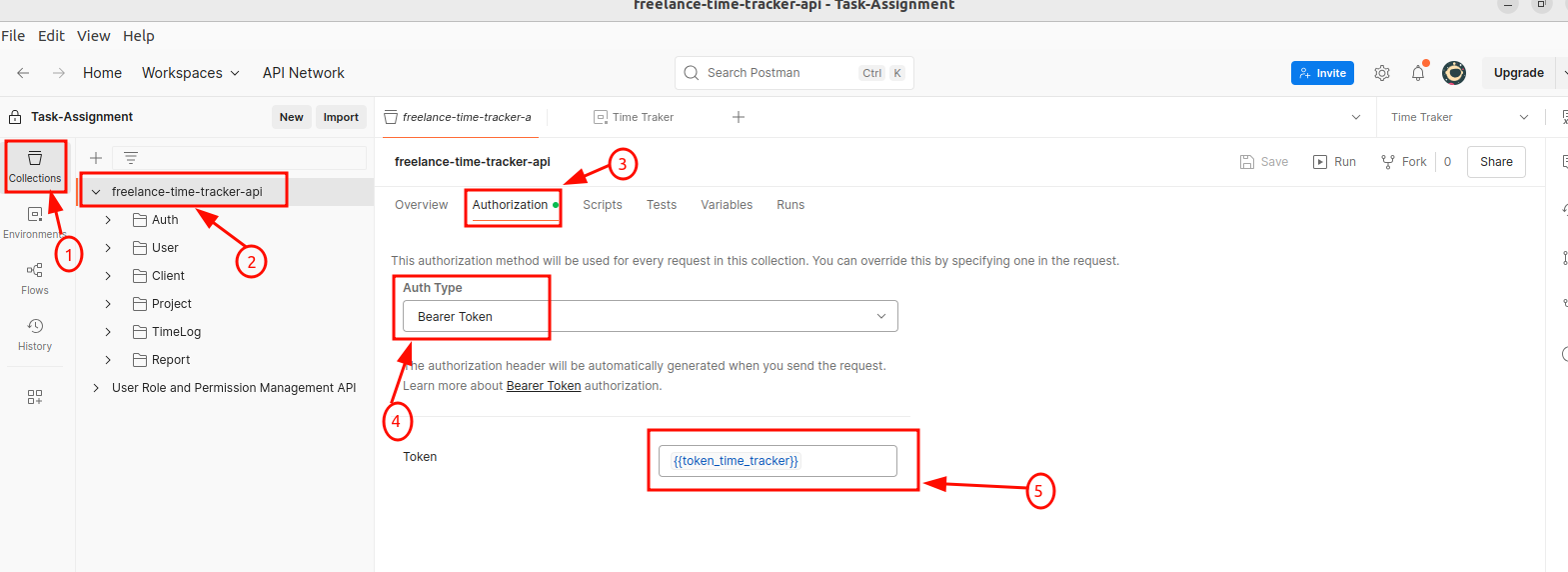Switch to the Variables tab
The height and width of the screenshot is (572, 1568).
tap(727, 205)
